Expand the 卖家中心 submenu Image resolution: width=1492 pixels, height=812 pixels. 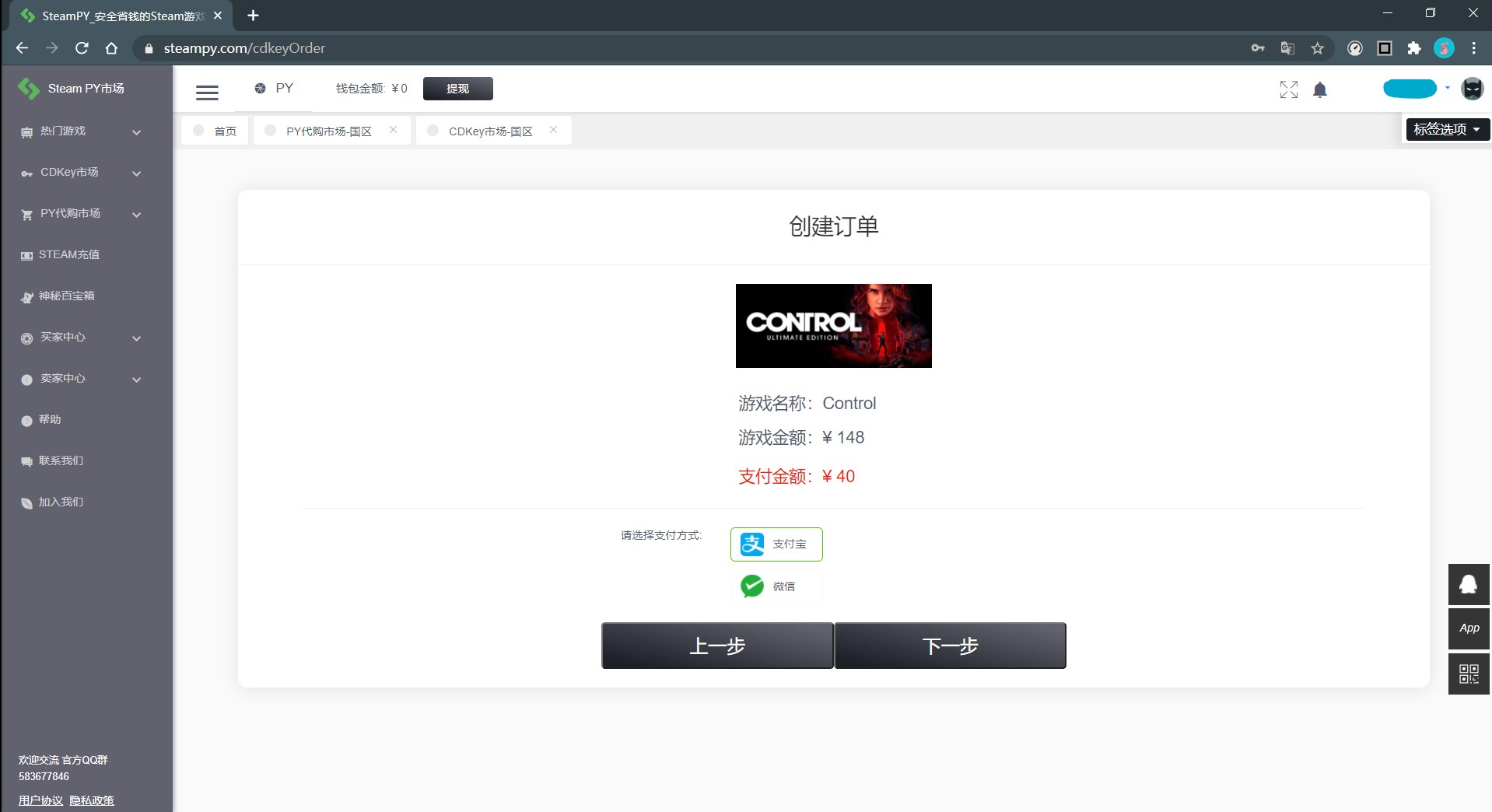[136, 380]
